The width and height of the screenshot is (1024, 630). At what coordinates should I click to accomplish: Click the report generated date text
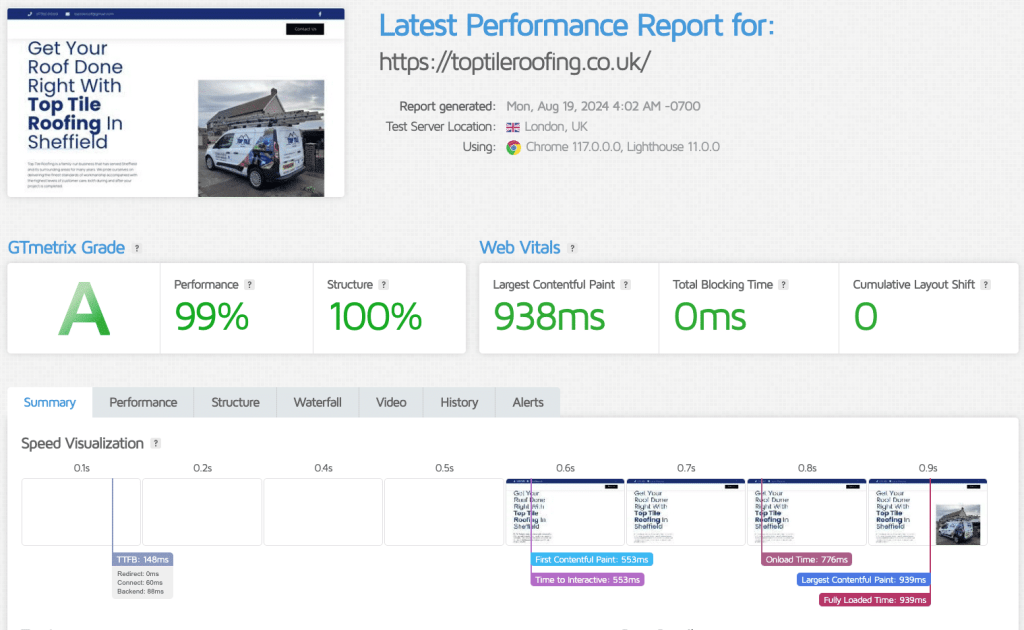(x=603, y=106)
